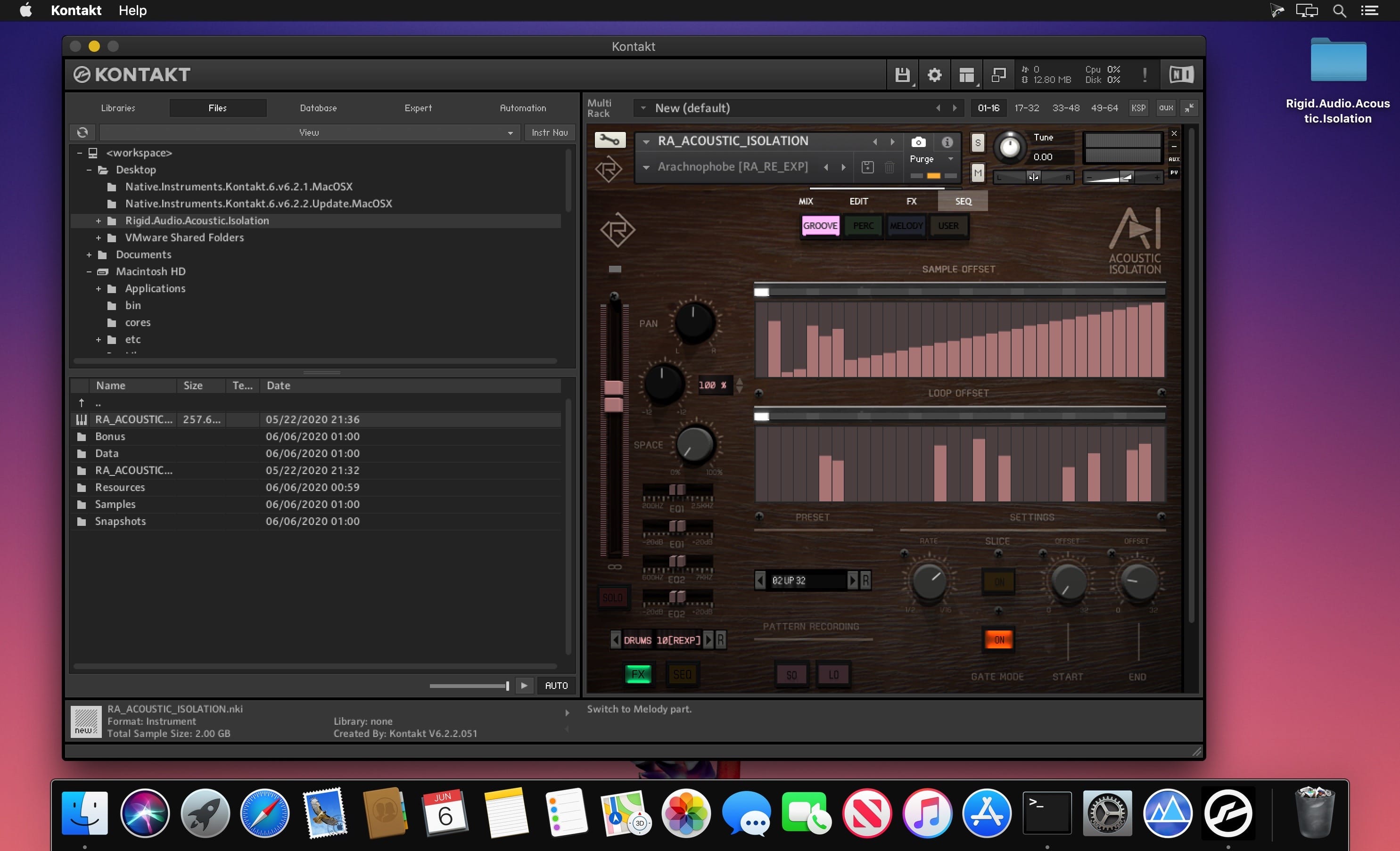The height and width of the screenshot is (851, 1400).
Task: Switch to the Database tab
Action: 318,107
